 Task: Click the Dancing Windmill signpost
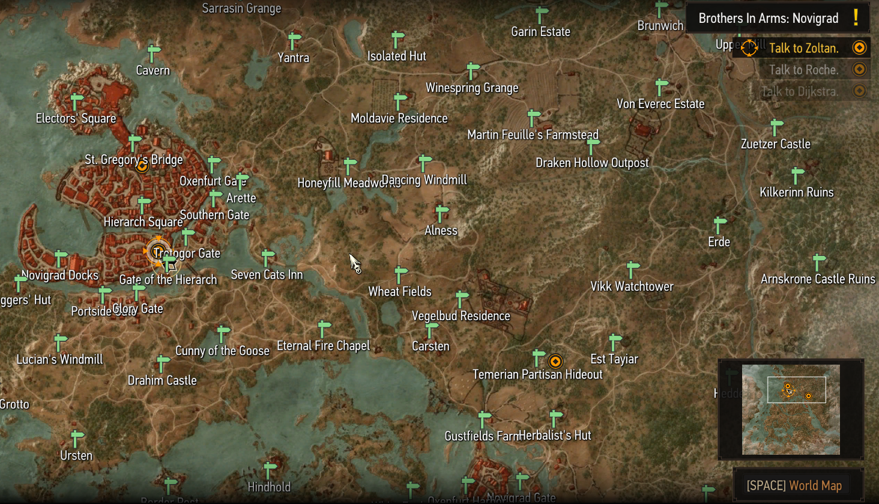tap(425, 163)
